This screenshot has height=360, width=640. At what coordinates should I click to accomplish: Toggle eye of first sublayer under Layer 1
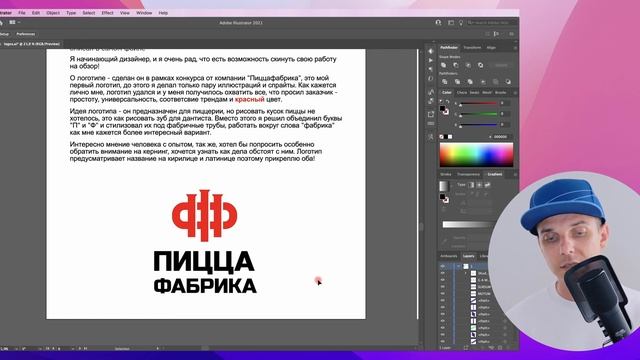click(443, 273)
